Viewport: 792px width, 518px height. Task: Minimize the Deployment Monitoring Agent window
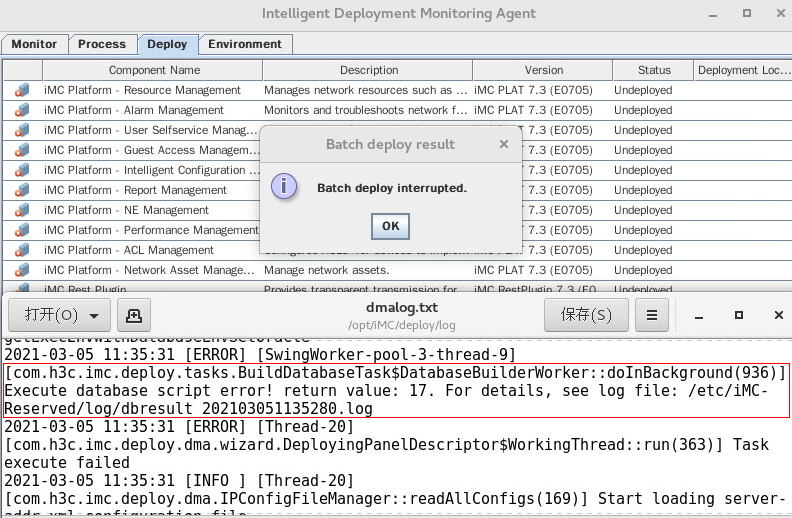click(713, 15)
